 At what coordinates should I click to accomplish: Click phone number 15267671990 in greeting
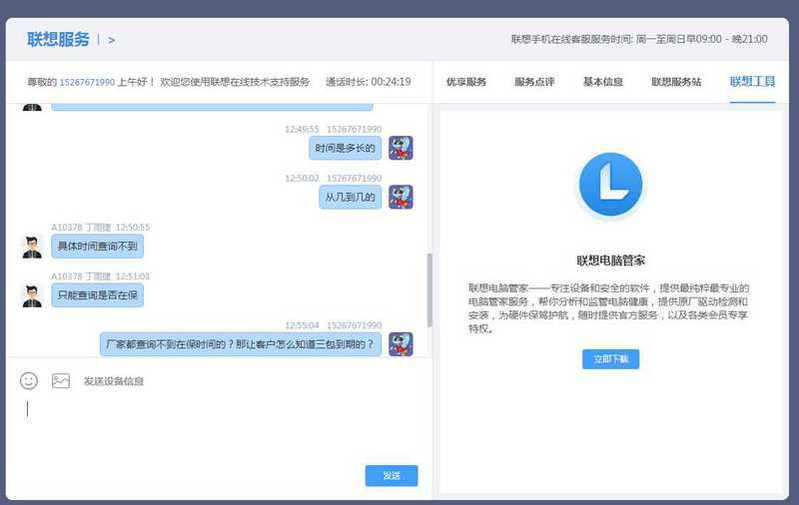pos(87,82)
